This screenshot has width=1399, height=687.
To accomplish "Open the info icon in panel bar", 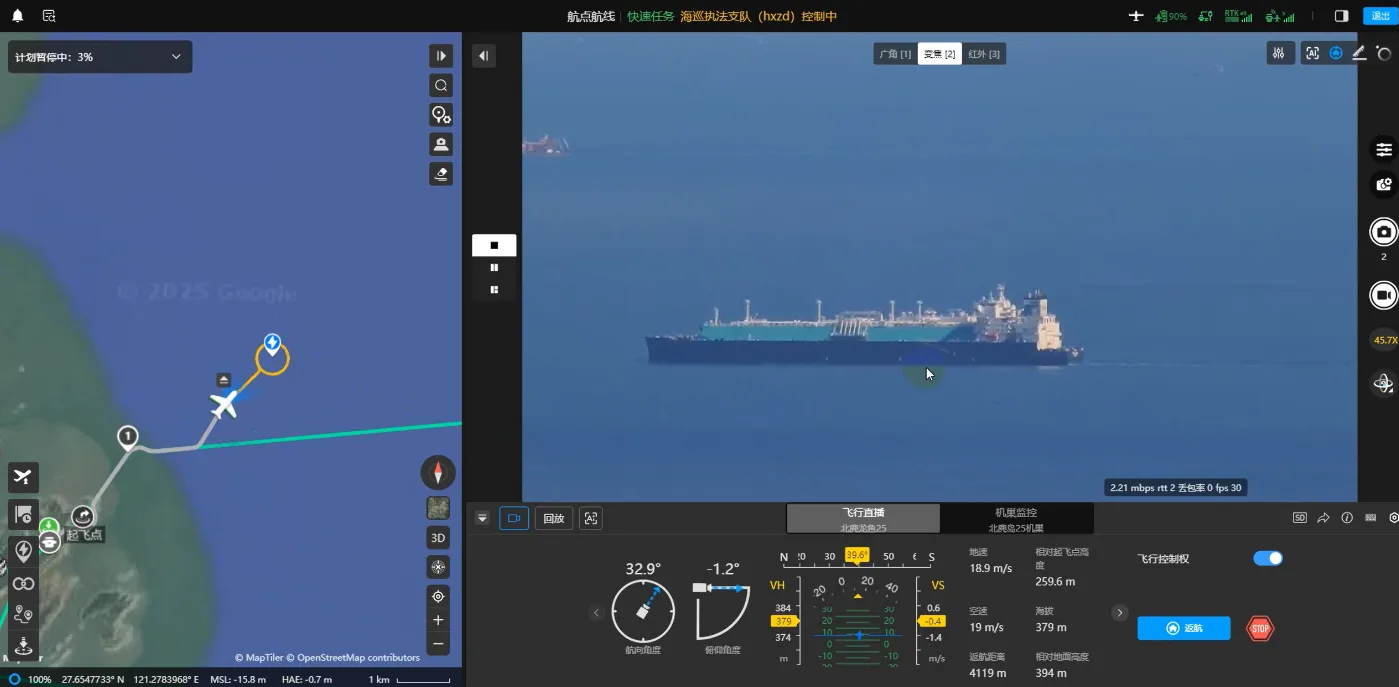I will click(1347, 518).
